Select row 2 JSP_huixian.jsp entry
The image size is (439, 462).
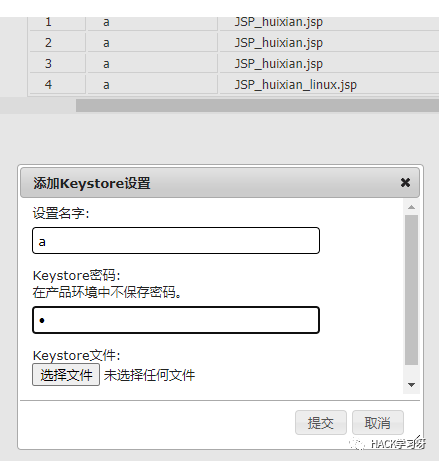click(x=279, y=43)
